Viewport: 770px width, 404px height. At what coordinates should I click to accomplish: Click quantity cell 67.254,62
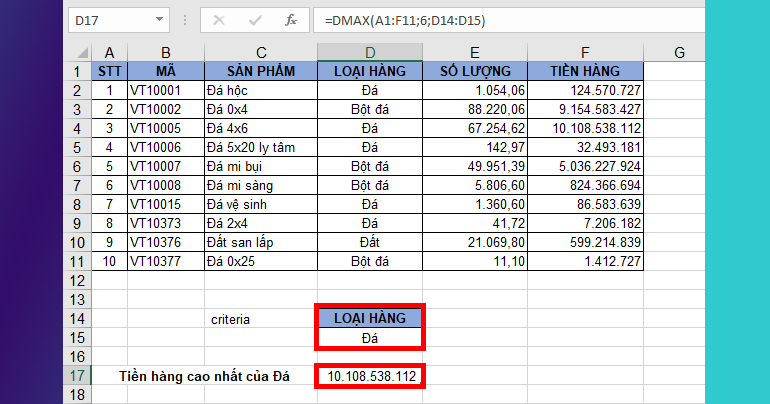pyautogui.click(x=475, y=128)
